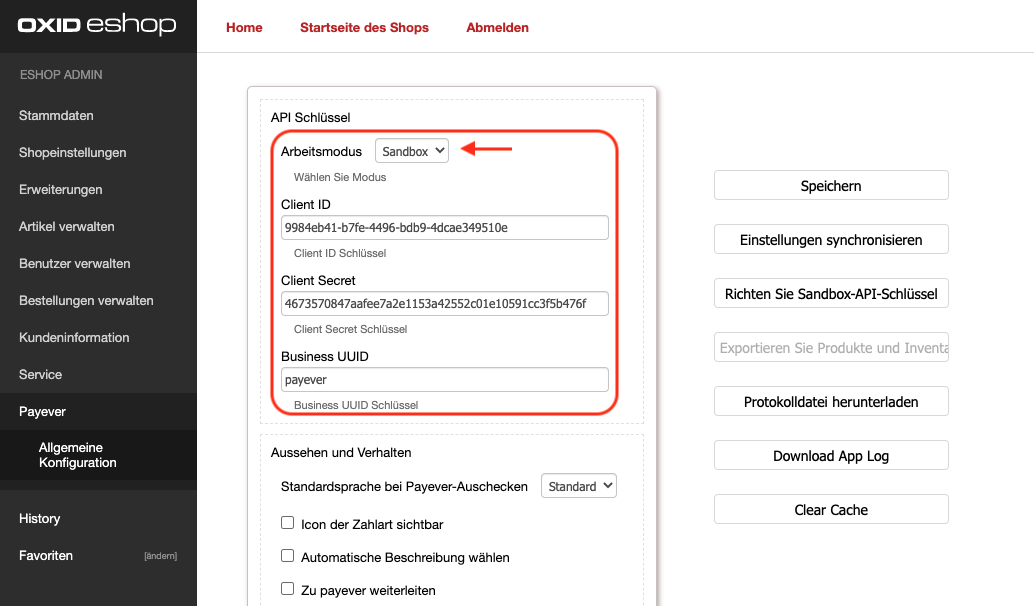This screenshot has width=1034, height=606.
Task: Open the Home link
Action: click(x=244, y=28)
